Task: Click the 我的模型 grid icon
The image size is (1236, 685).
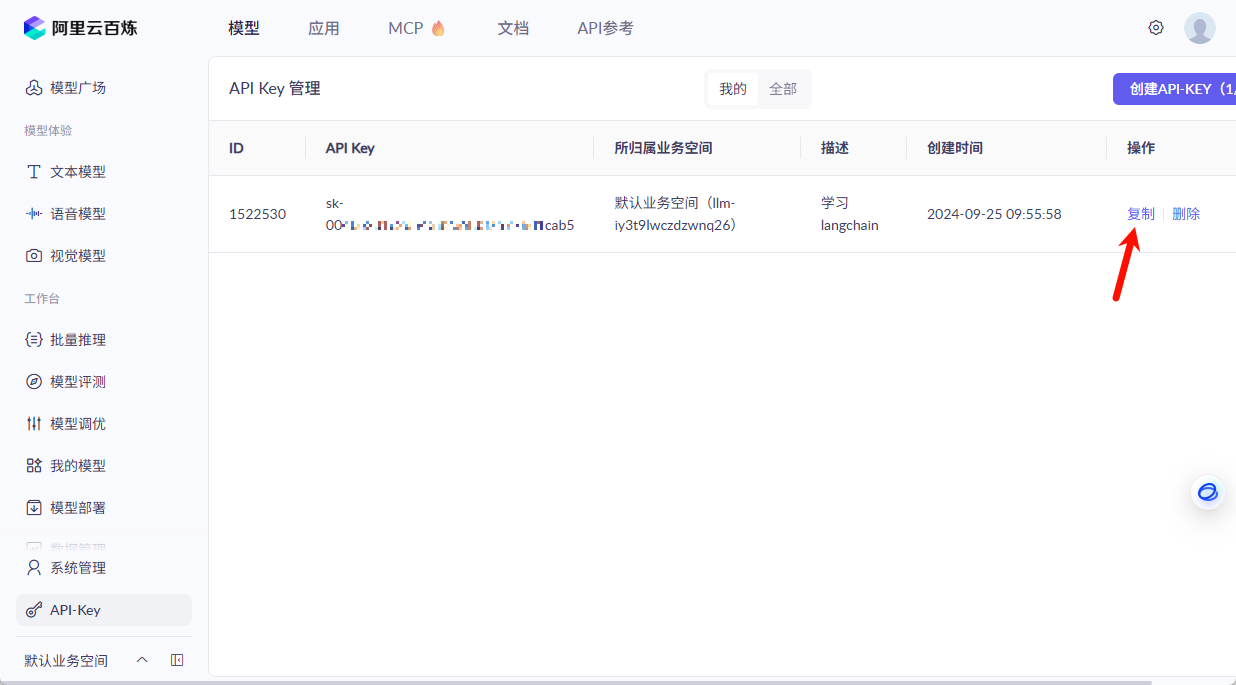Action: click(x=34, y=466)
